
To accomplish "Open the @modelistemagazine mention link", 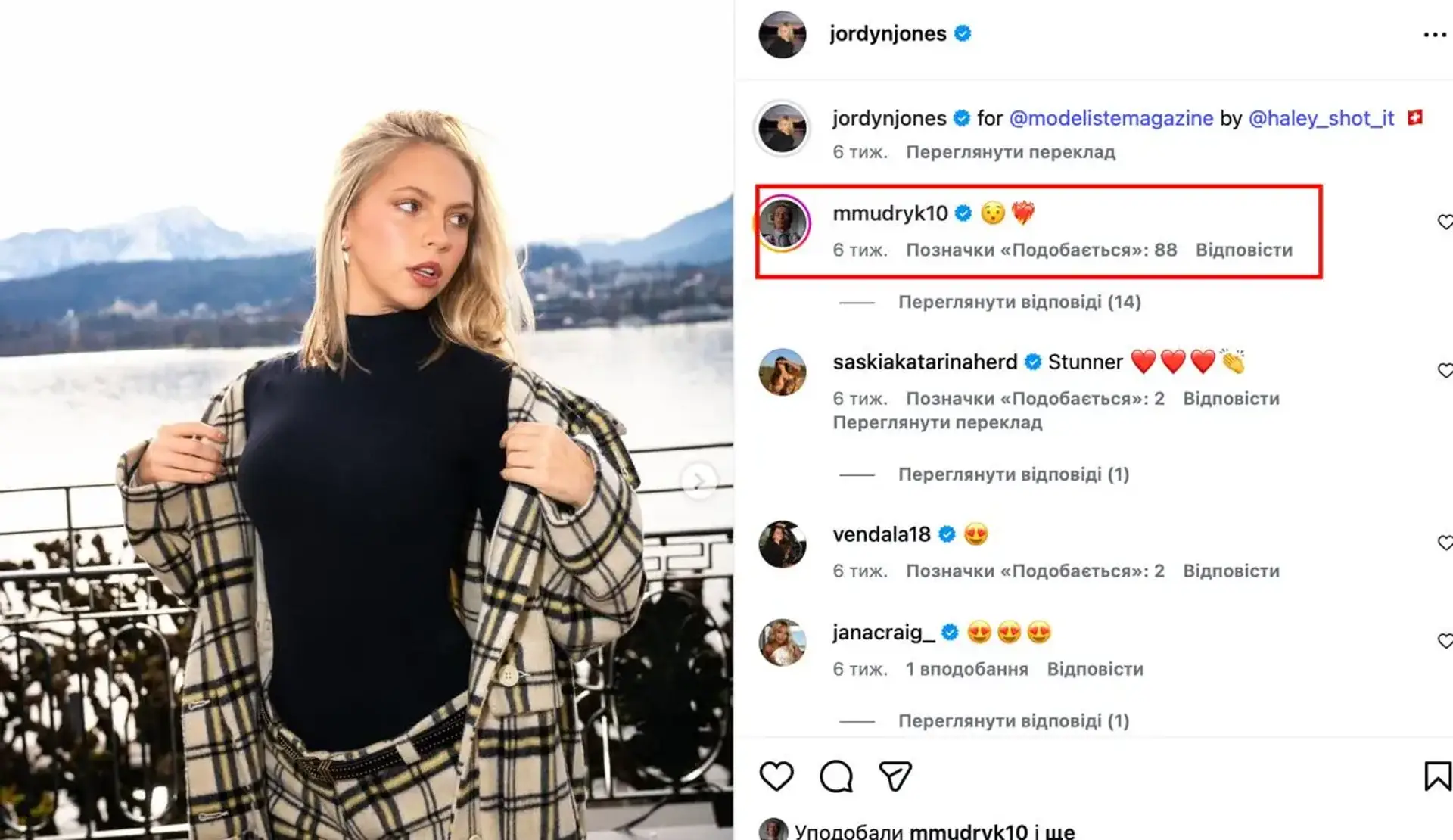I will coord(1111,119).
